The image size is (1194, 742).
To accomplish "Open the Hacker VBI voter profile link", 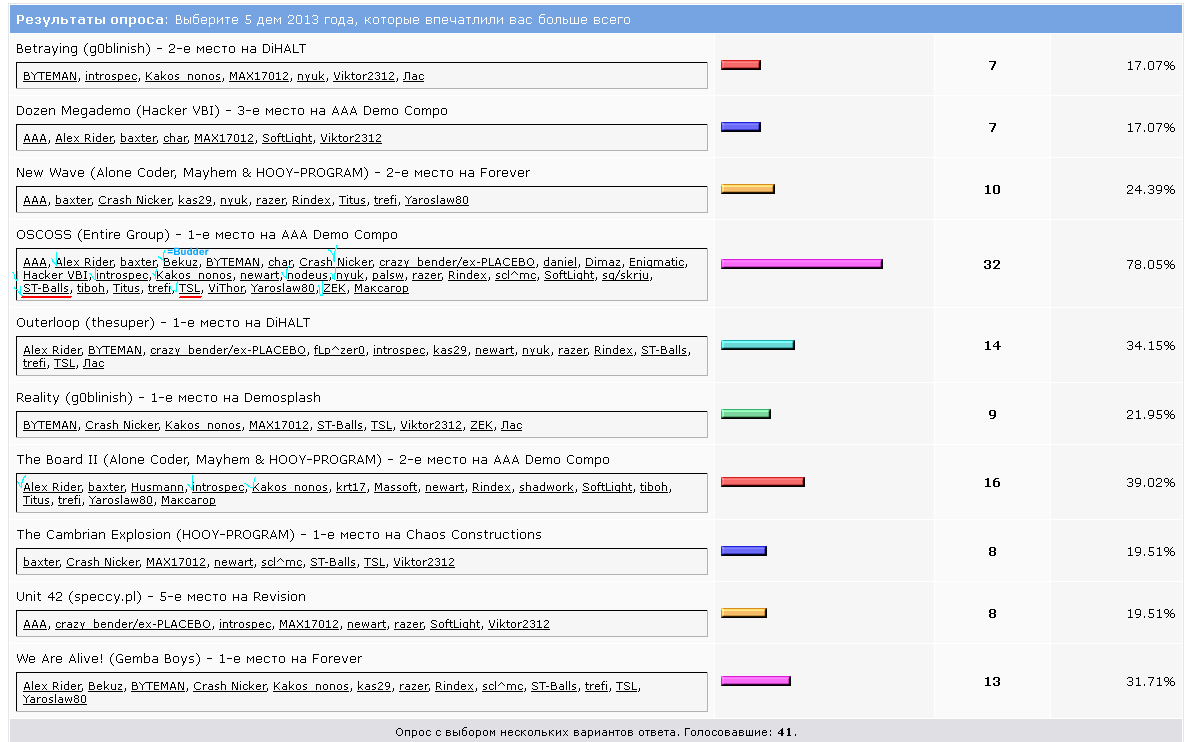I will (55, 276).
